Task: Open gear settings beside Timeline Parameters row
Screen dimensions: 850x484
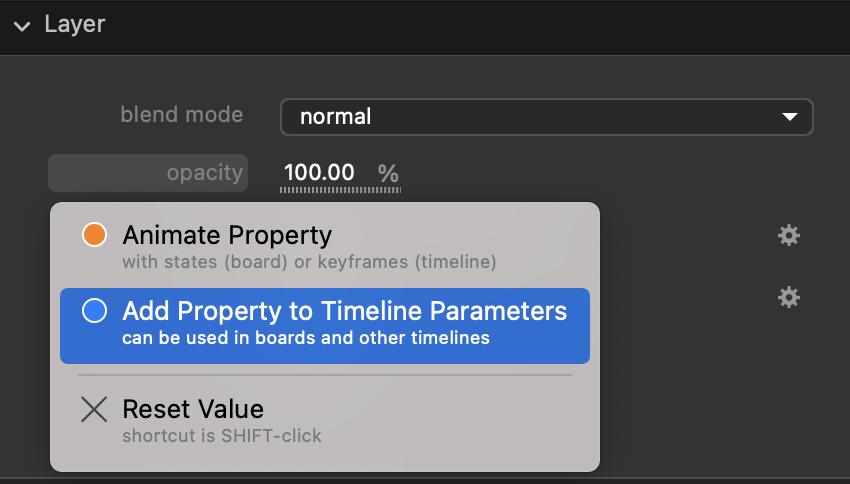Action: pyautogui.click(x=789, y=298)
